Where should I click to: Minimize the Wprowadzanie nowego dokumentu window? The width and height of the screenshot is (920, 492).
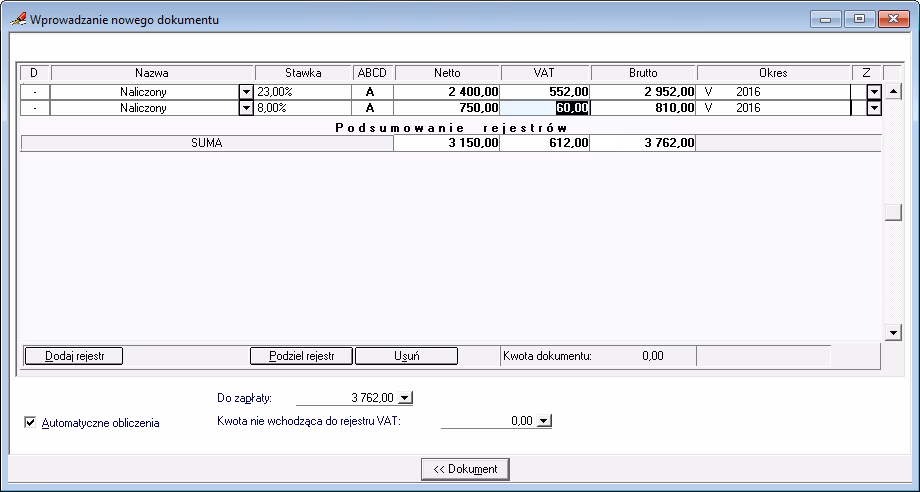point(826,19)
